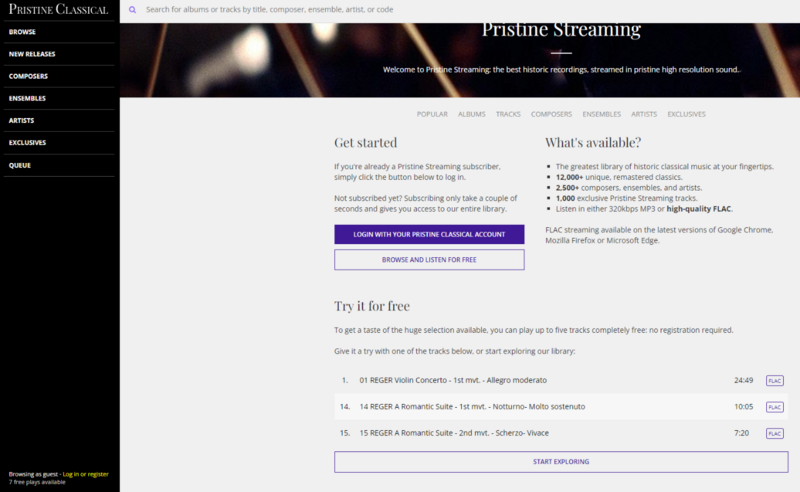Select Ensembles in the left sidebar

(x=27, y=98)
